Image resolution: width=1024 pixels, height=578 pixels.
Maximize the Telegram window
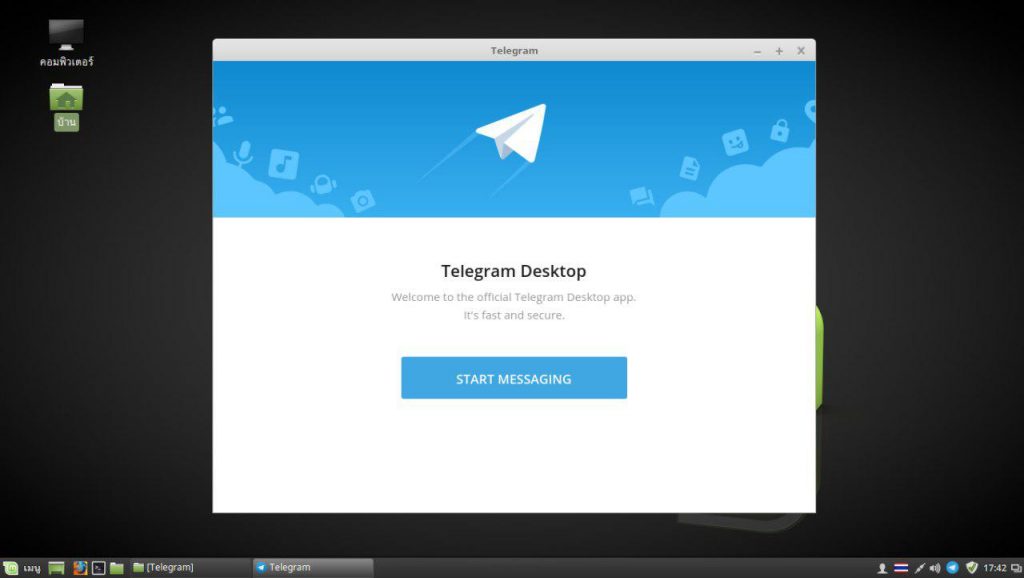coord(779,51)
